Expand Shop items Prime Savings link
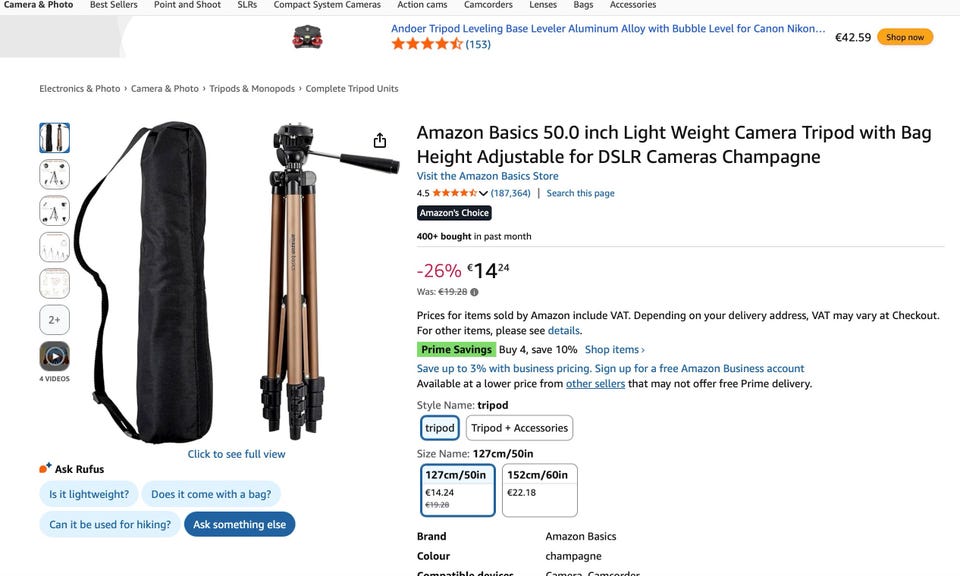The width and height of the screenshot is (960, 576). pos(614,350)
